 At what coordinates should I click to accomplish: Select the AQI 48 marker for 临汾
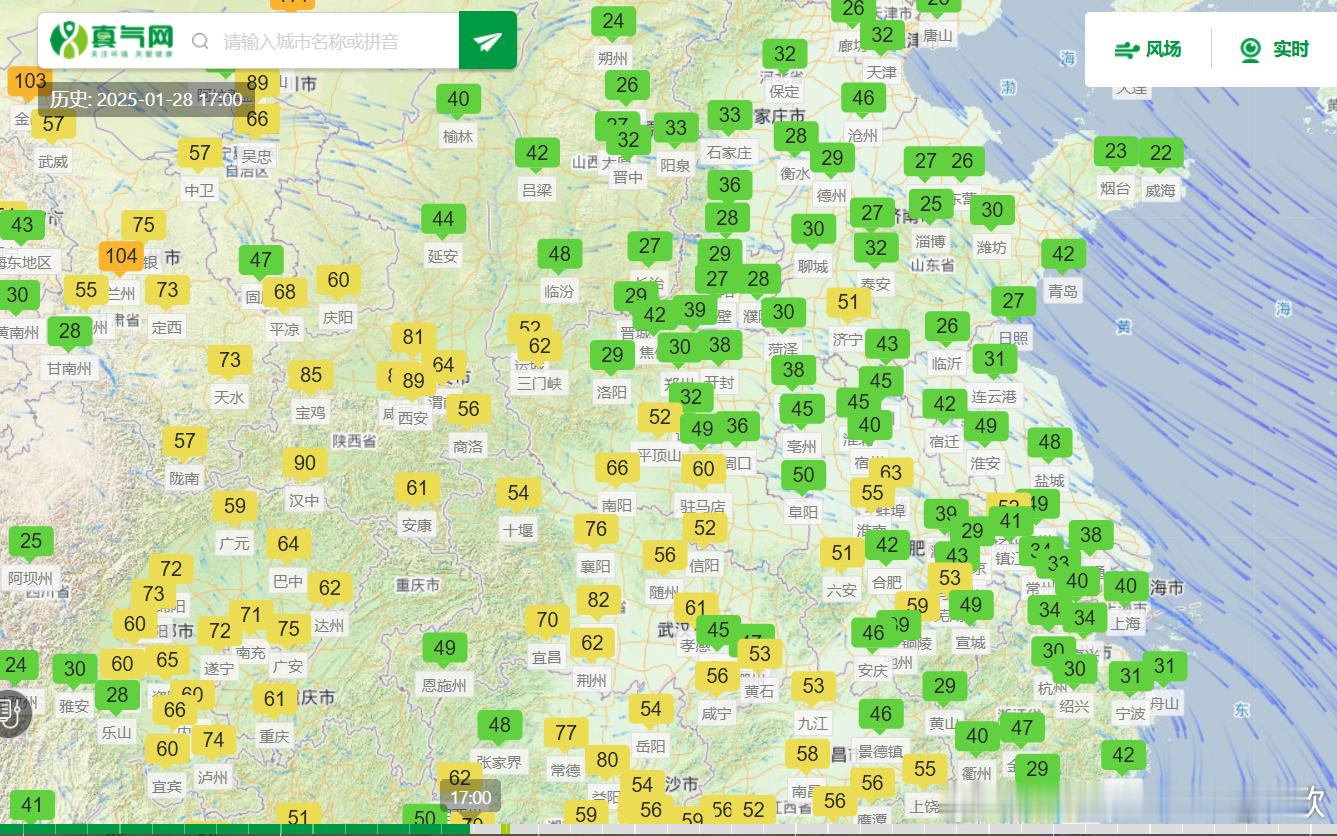pos(560,254)
